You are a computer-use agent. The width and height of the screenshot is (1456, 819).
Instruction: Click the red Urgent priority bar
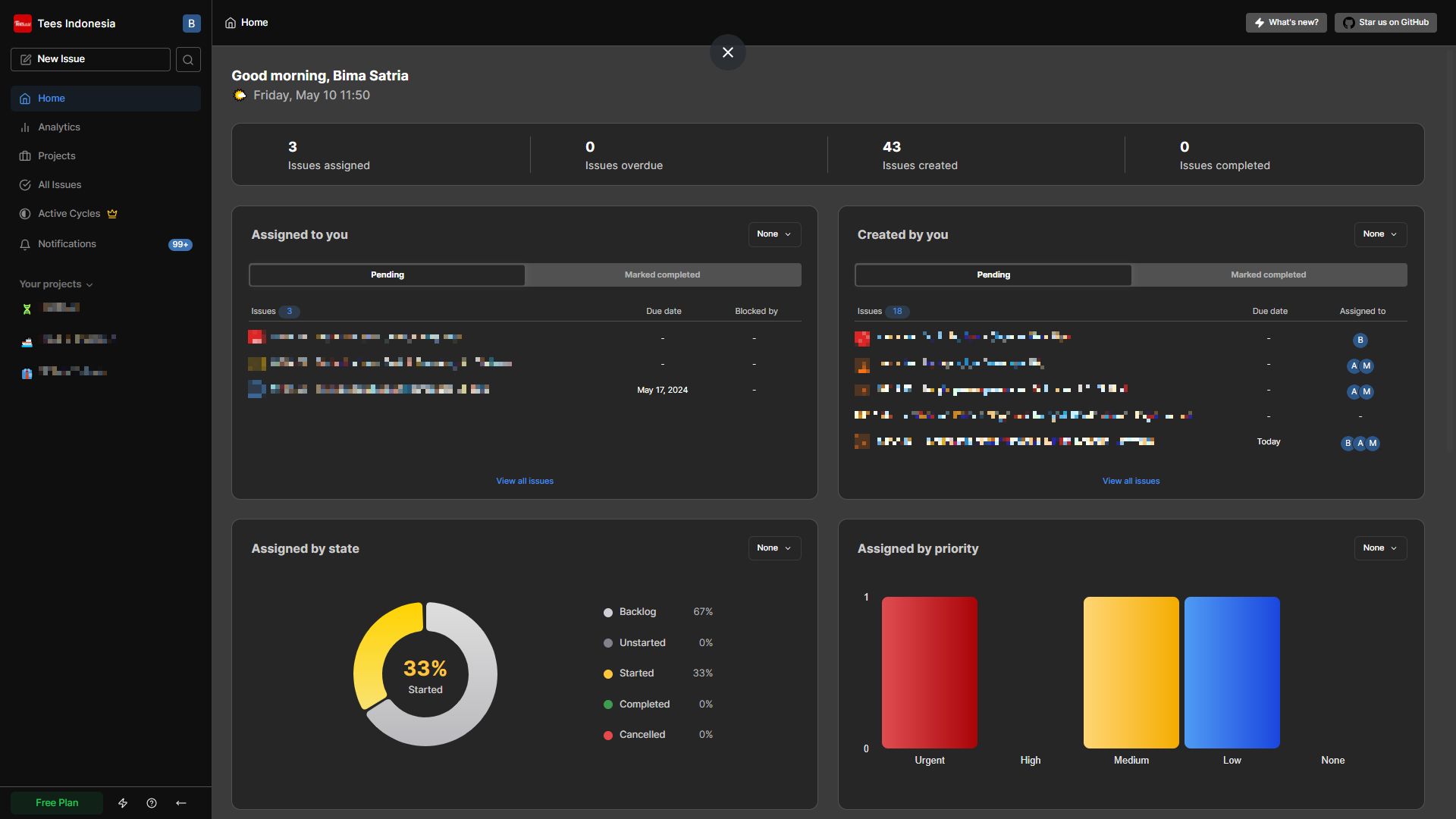(x=929, y=673)
